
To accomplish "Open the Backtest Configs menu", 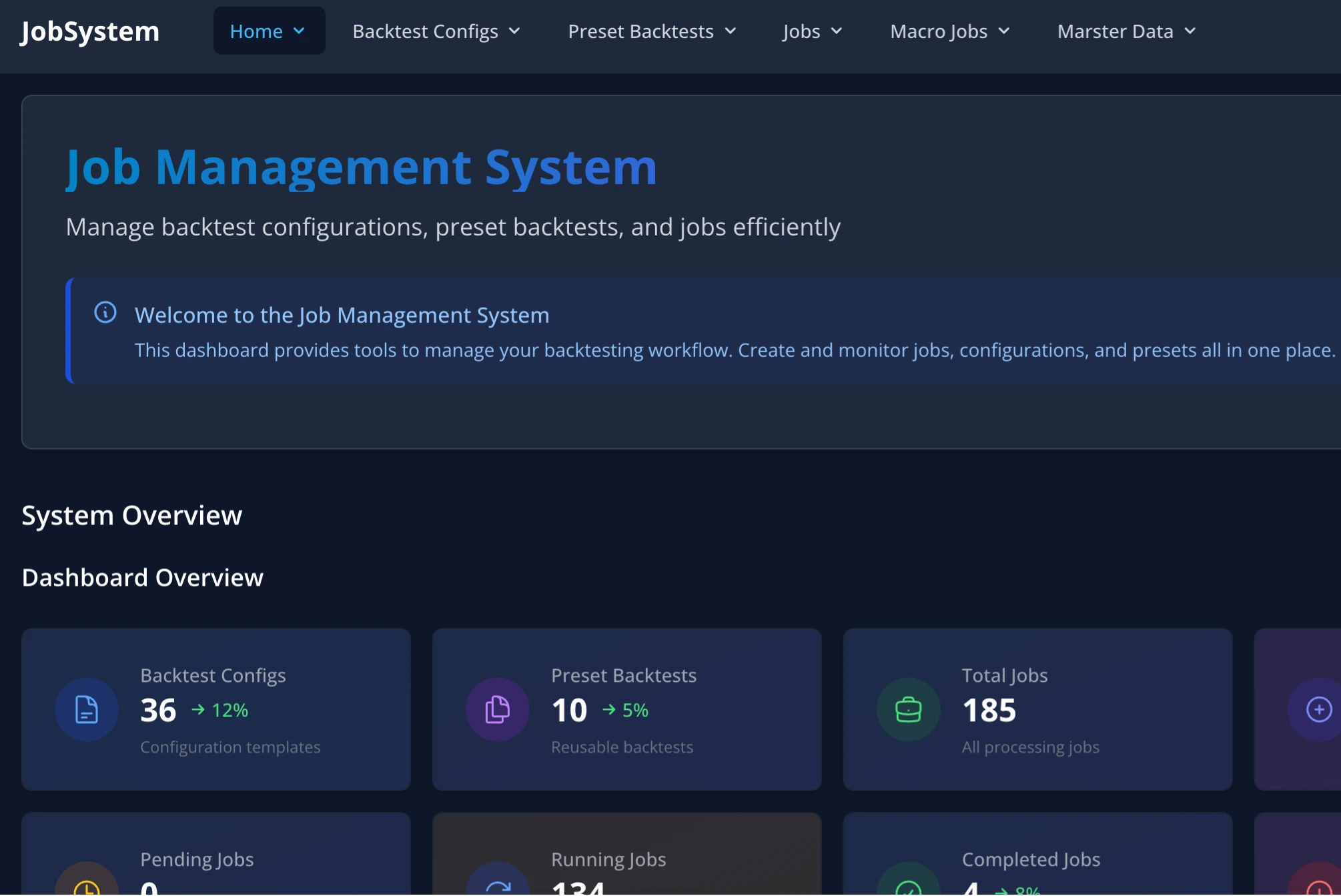I will coord(436,31).
